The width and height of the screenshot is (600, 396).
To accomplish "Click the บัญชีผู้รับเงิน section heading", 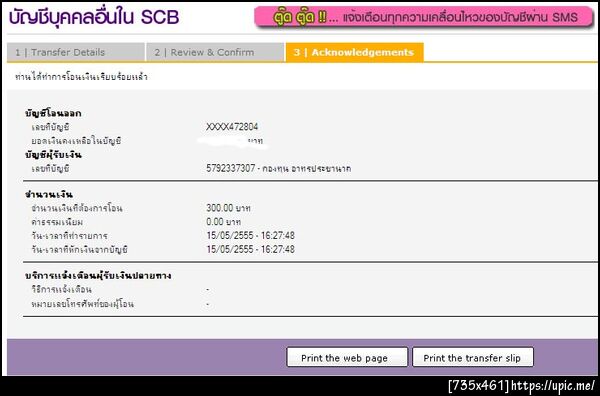I will point(53,155).
